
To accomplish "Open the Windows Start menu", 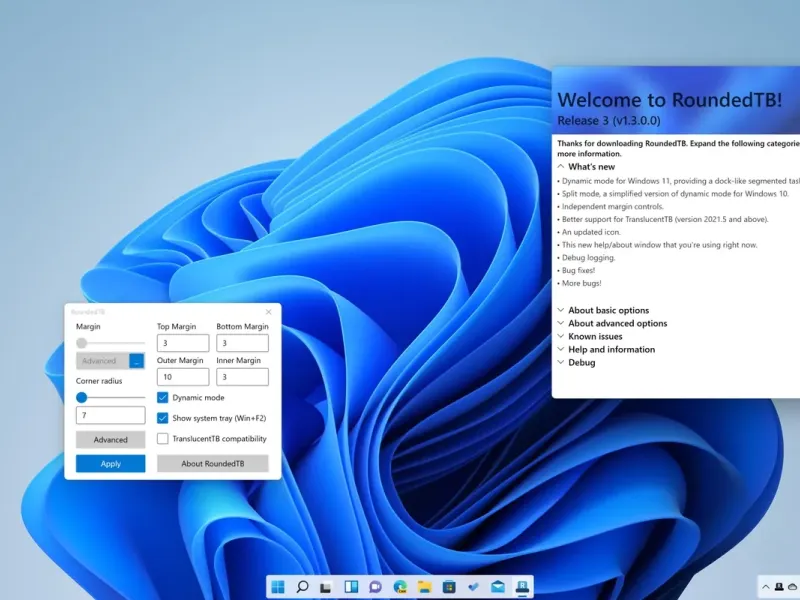I will click(278, 587).
